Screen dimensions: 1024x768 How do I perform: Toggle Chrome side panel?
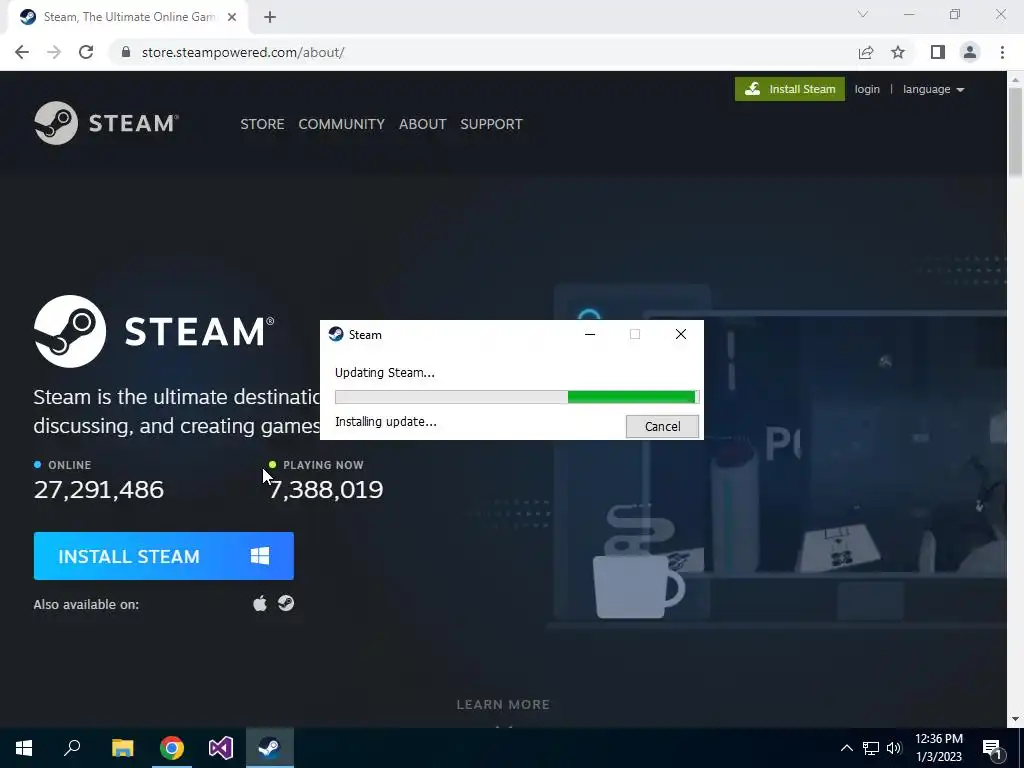[938, 52]
